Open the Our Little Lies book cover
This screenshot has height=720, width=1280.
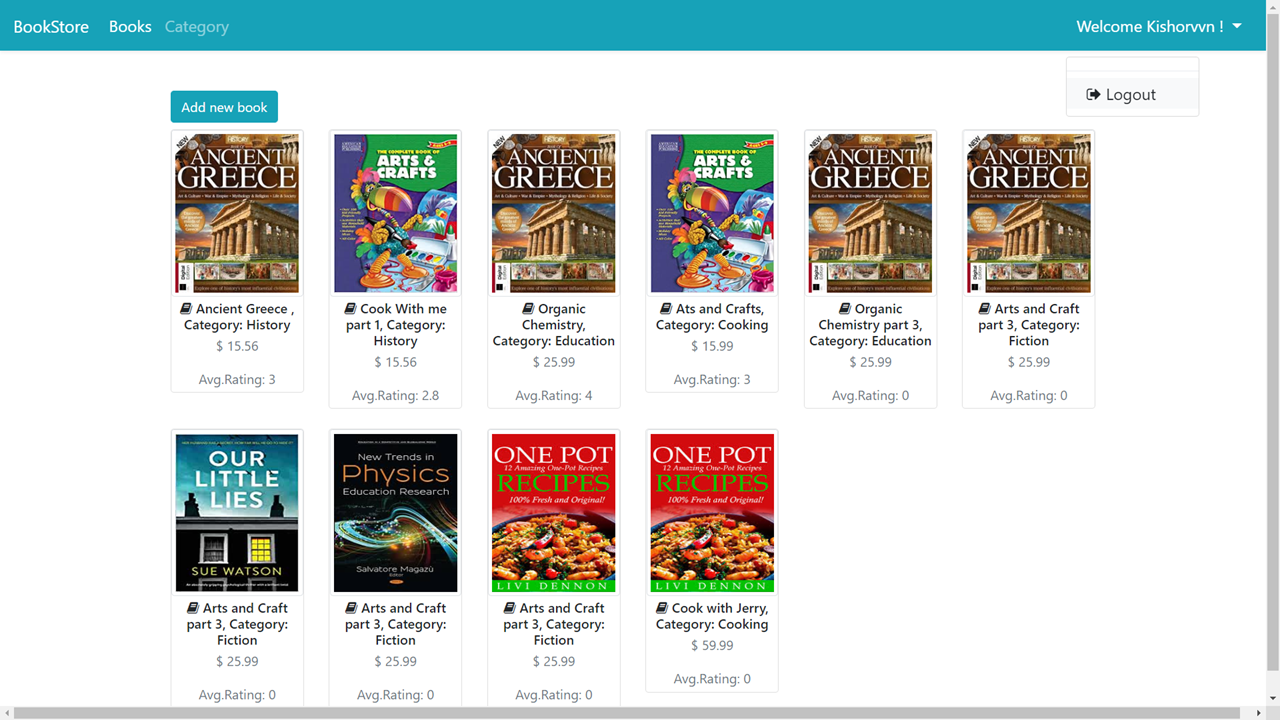tap(237, 513)
